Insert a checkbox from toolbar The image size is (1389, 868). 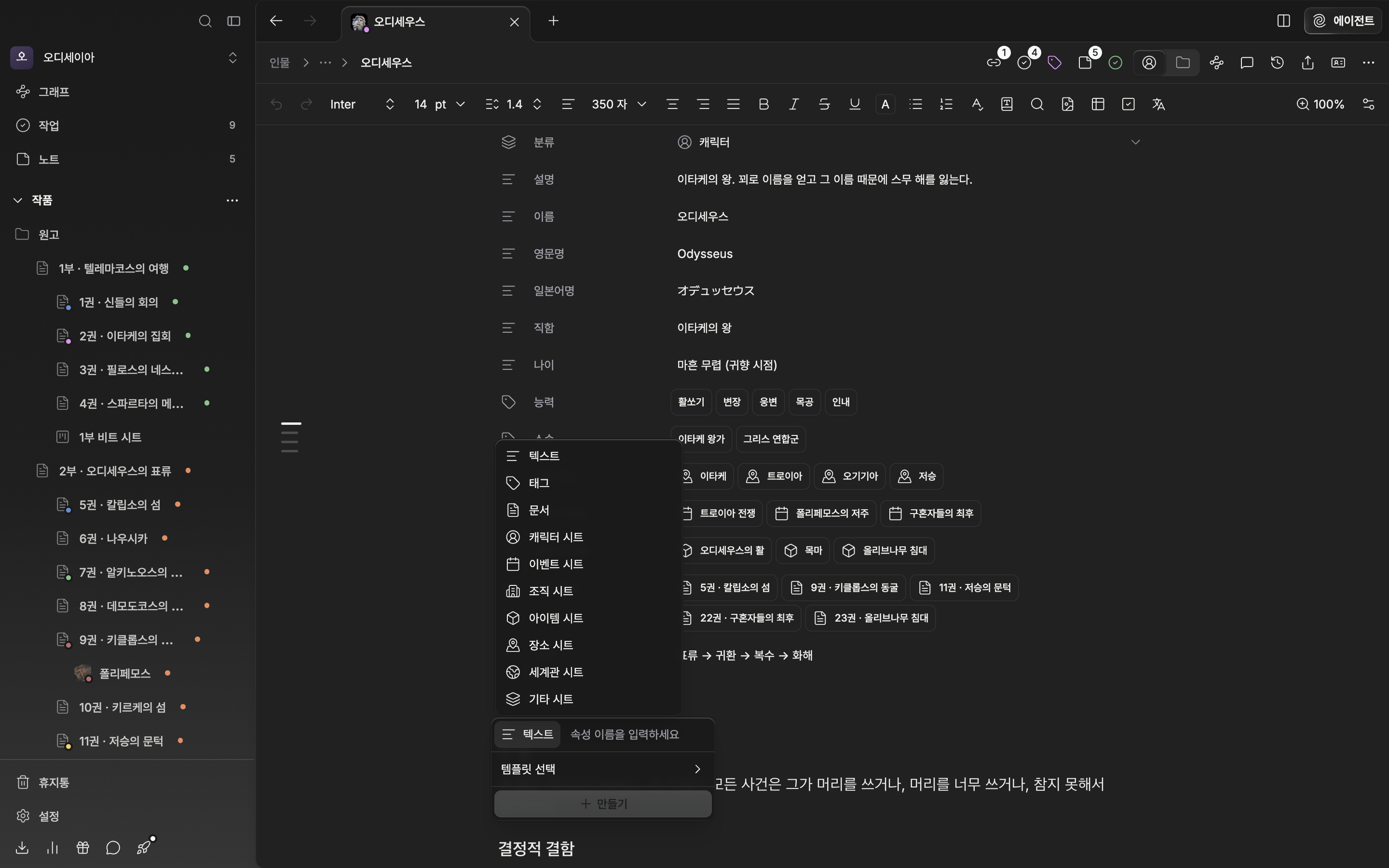click(x=1128, y=104)
